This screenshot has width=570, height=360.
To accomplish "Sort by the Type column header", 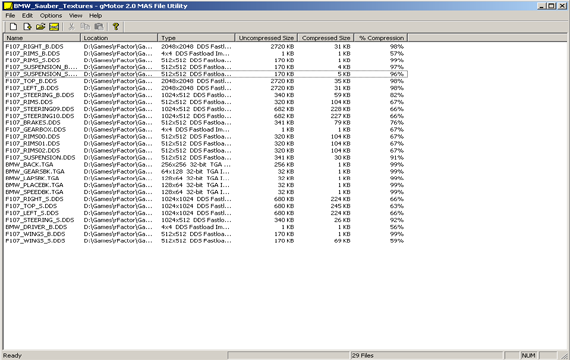I will click(x=196, y=38).
